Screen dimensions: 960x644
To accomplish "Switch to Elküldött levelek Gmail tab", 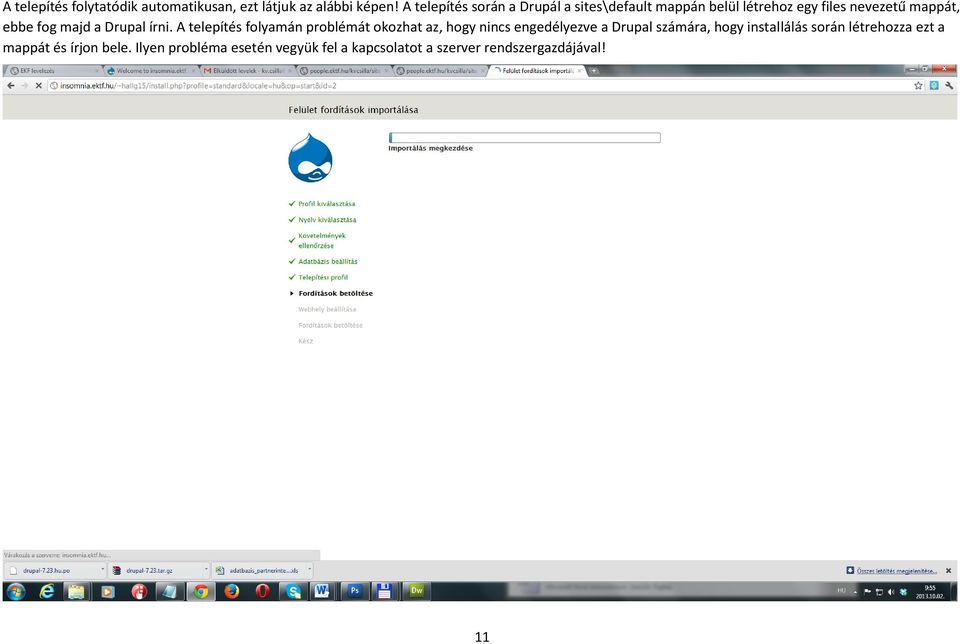I will pyautogui.click(x=248, y=71).
